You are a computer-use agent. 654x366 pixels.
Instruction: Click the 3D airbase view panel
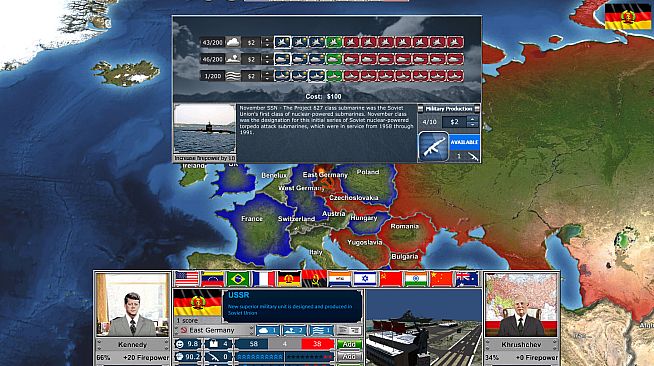[x=423, y=328]
